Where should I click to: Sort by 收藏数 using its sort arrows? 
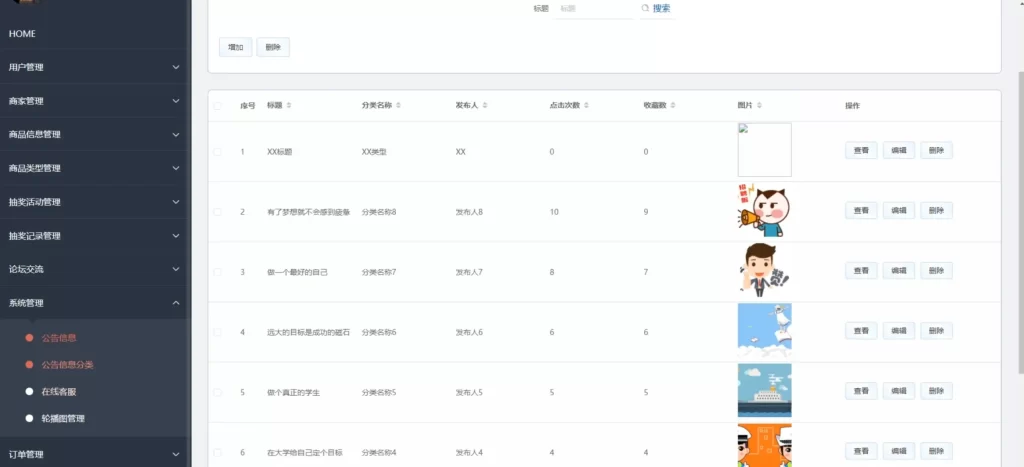click(674, 106)
